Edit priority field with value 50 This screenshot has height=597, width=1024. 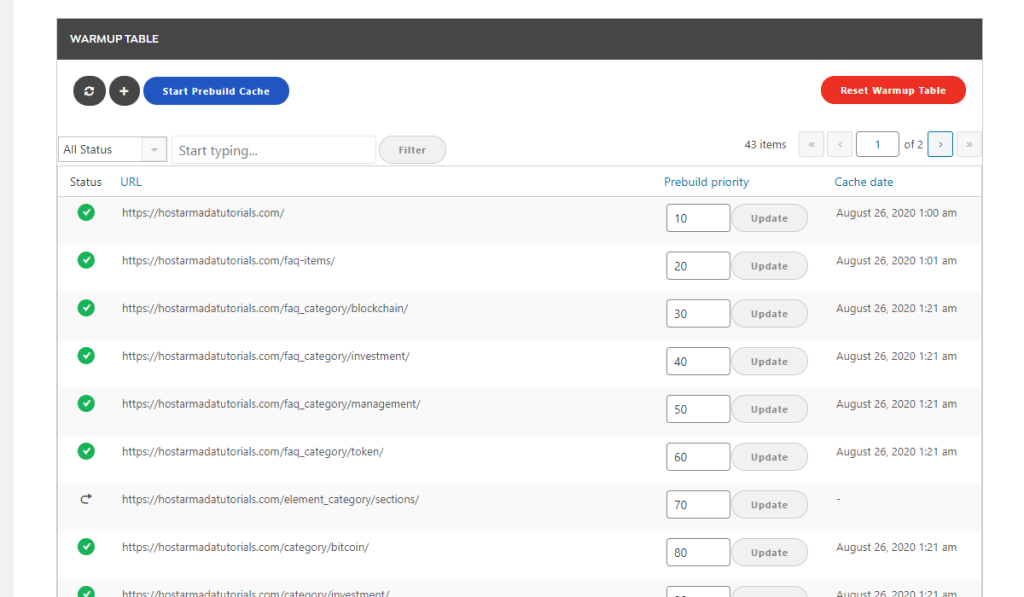698,408
